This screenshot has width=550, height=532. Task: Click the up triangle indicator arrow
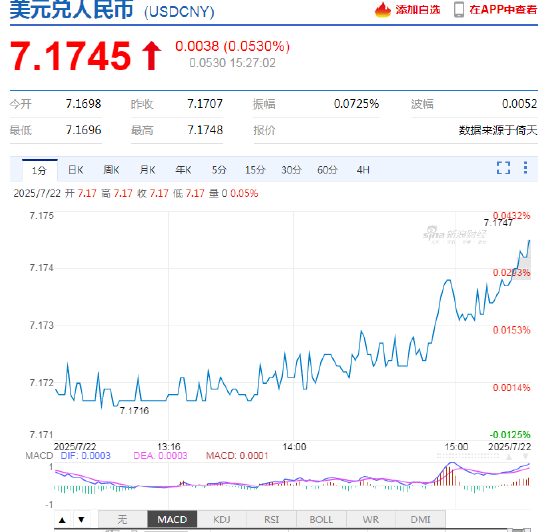click(62, 520)
